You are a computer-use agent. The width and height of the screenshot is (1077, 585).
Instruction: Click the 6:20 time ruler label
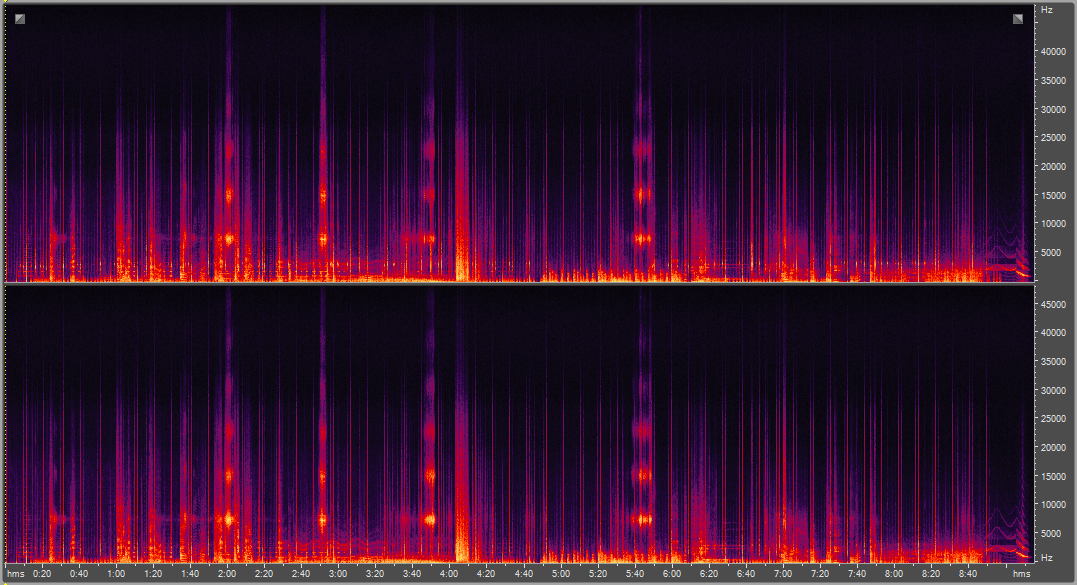click(x=709, y=574)
